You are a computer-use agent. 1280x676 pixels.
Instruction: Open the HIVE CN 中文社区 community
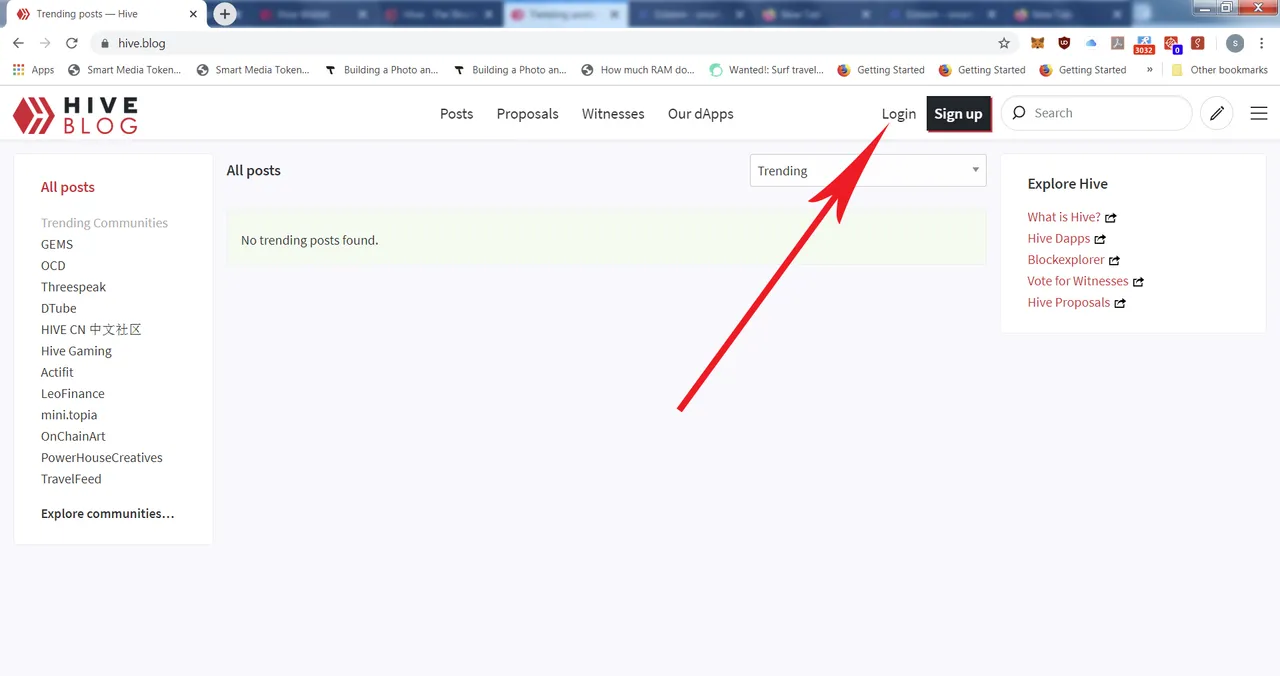pyautogui.click(x=91, y=329)
